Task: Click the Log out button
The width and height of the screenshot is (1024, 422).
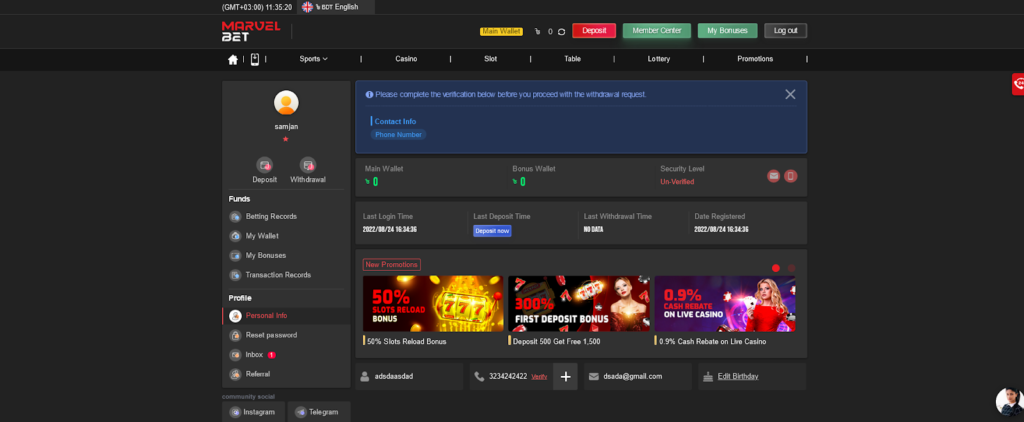Action: [786, 31]
